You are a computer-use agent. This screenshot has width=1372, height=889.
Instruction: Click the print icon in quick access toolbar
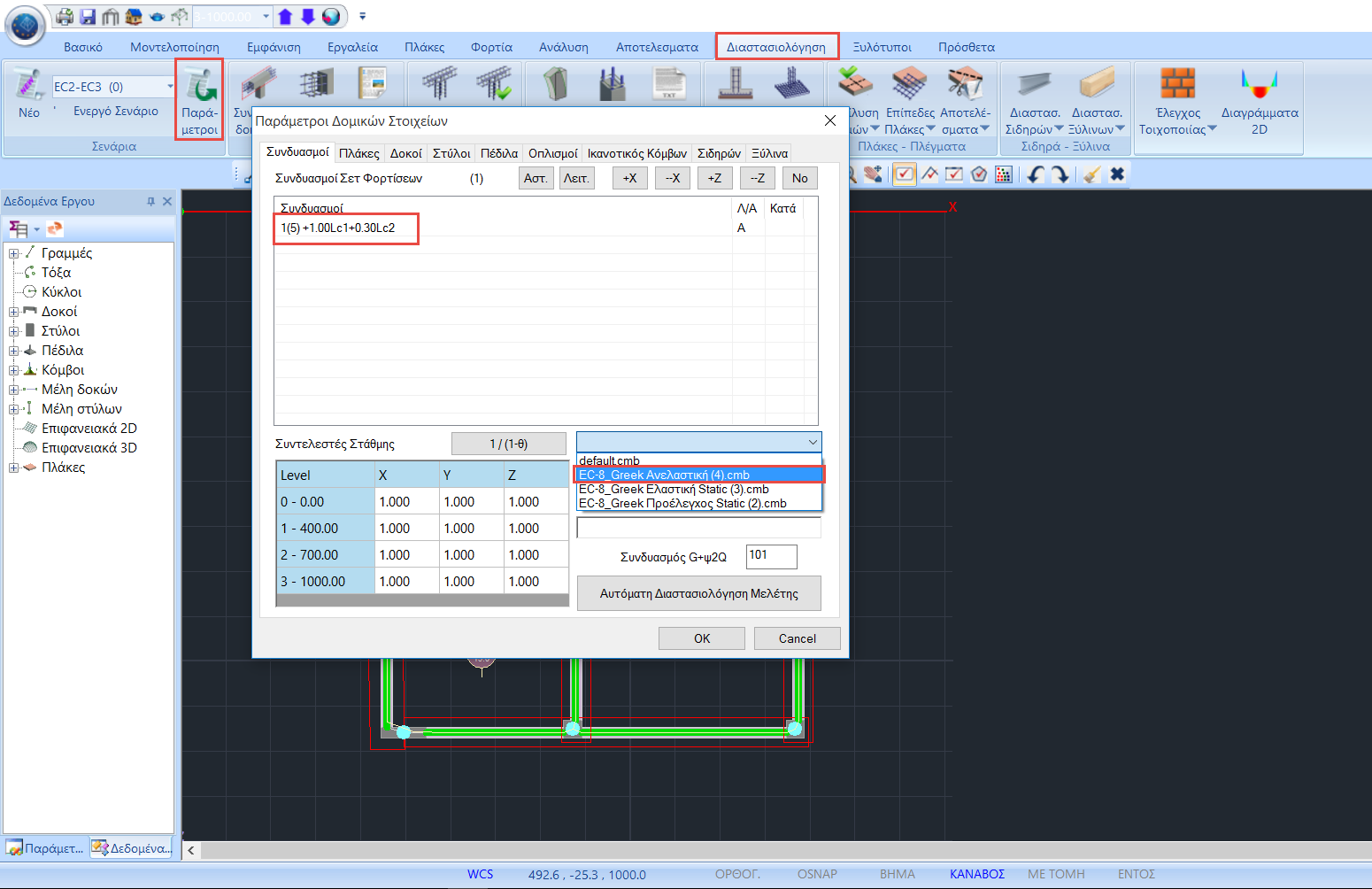[65, 16]
